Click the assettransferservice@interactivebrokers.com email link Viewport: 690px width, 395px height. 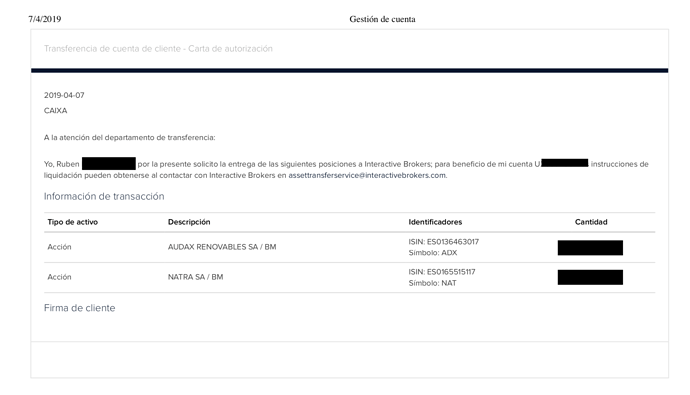tap(367, 176)
